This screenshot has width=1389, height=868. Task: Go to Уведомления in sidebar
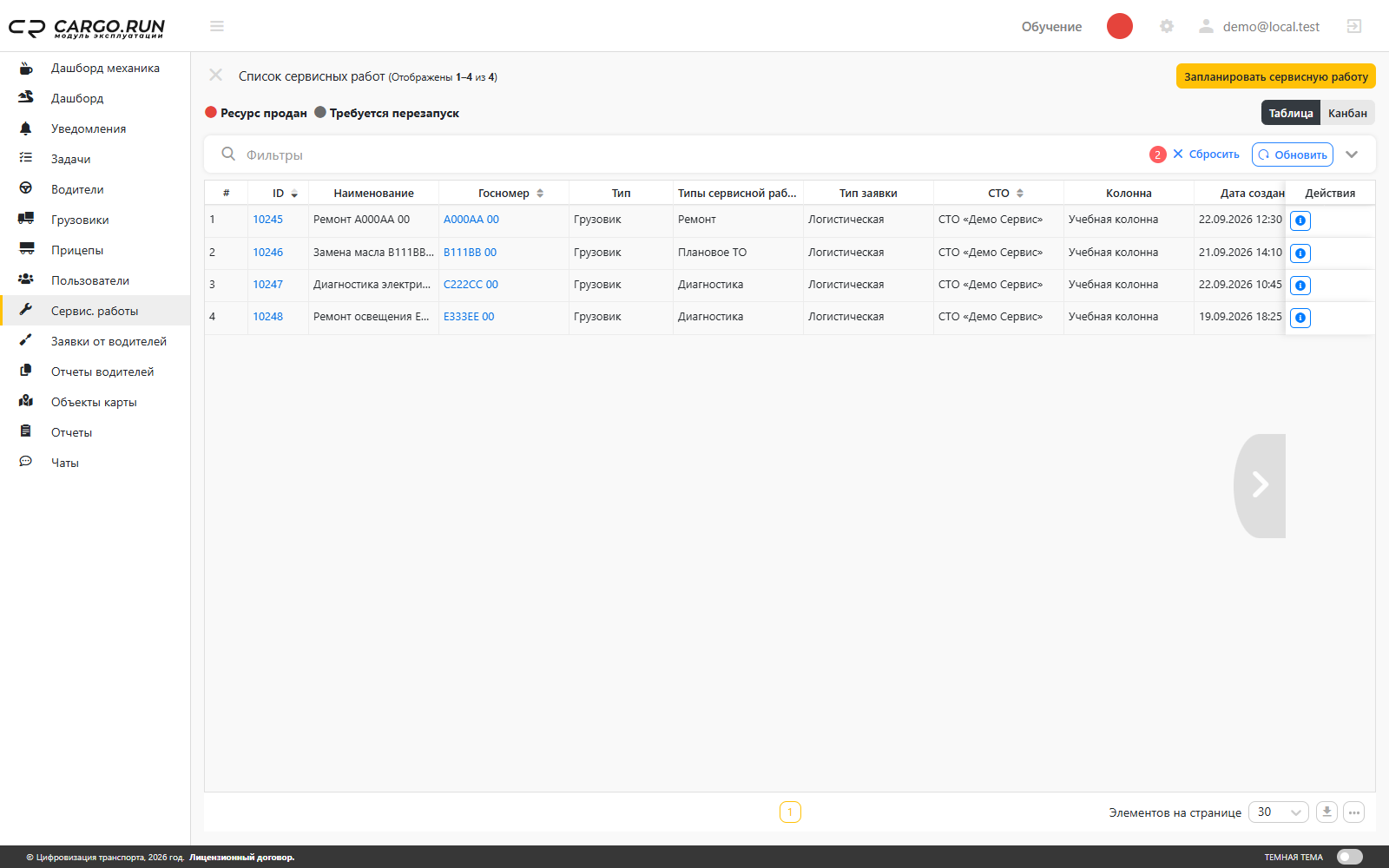pos(95,128)
